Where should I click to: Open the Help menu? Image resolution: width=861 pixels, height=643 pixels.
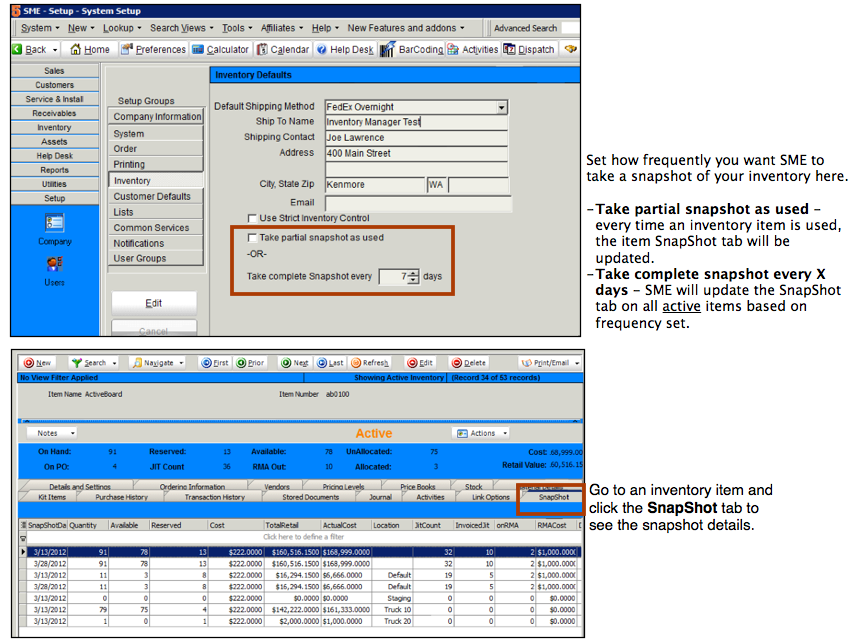[325, 28]
